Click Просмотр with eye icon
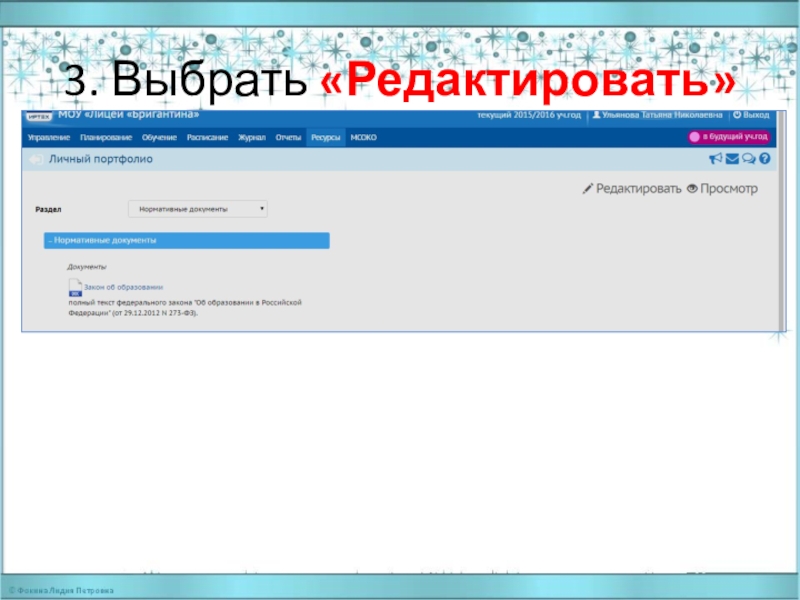Screen dimensions: 800x600 click(722, 189)
